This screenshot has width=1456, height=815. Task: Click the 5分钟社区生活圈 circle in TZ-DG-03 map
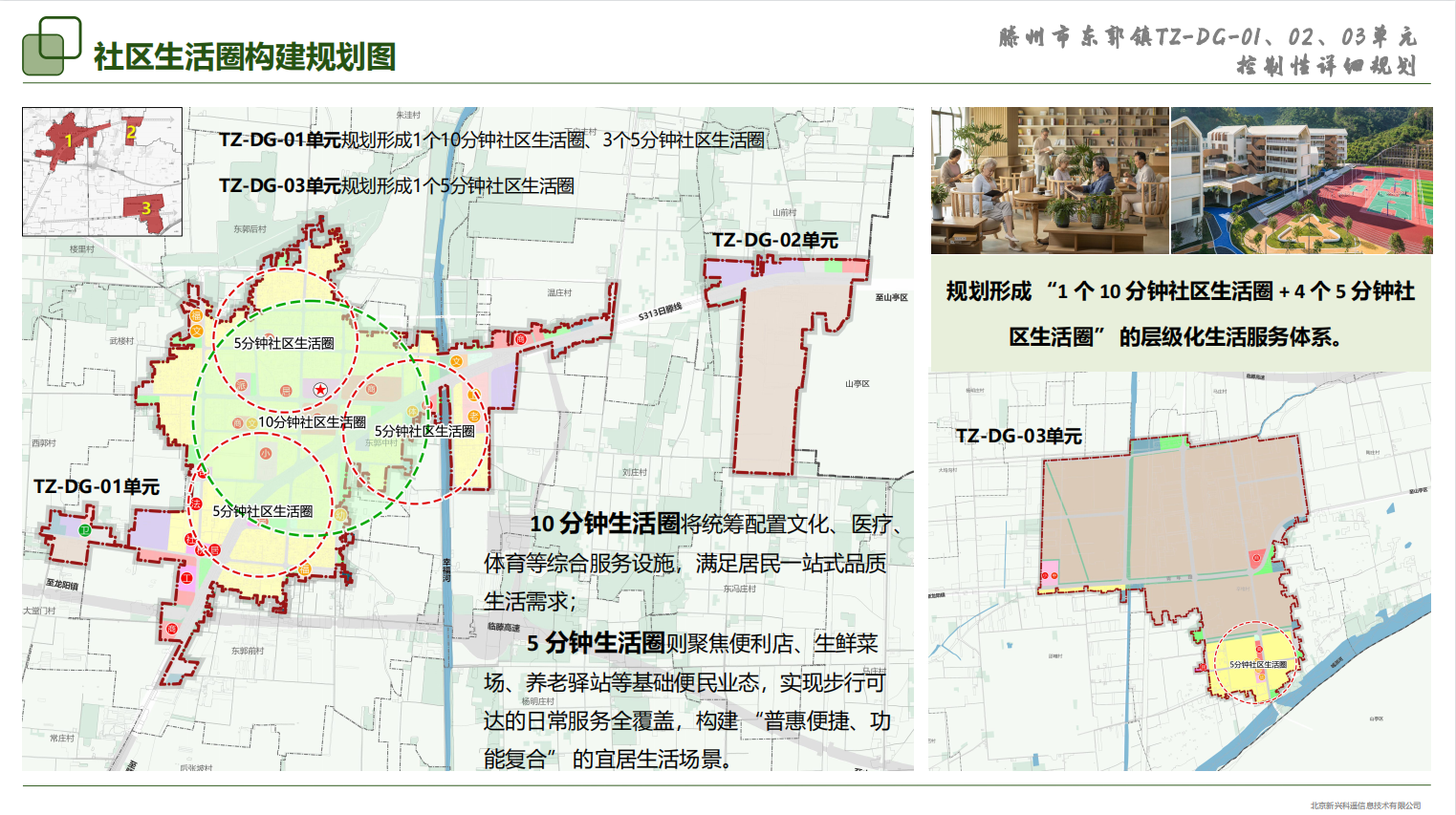point(1256,663)
